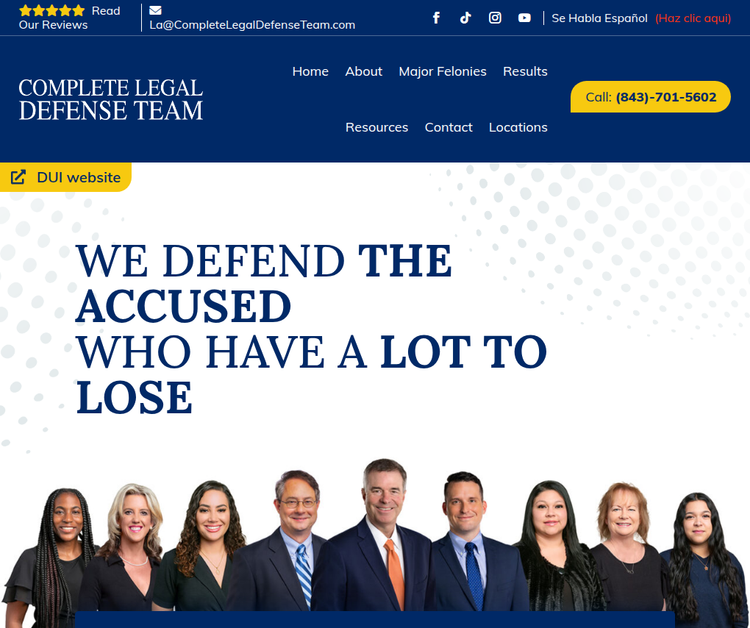Open the Instagram icon link
The image size is (750, 628).
coord(495,18)
